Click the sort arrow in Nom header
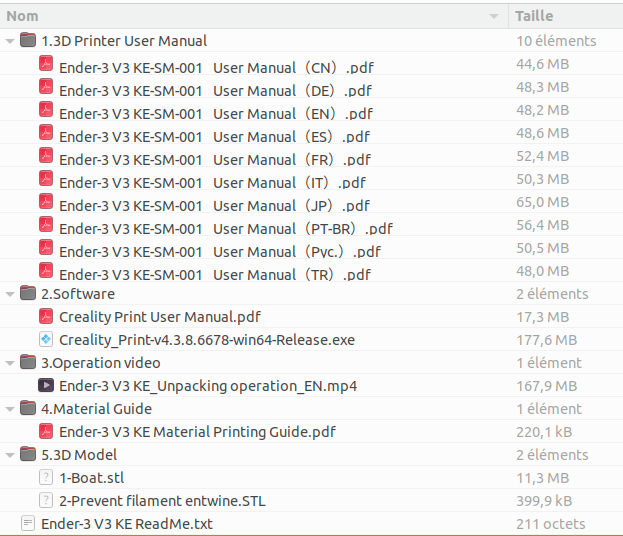Screen dimensions: 623x536 494,16
